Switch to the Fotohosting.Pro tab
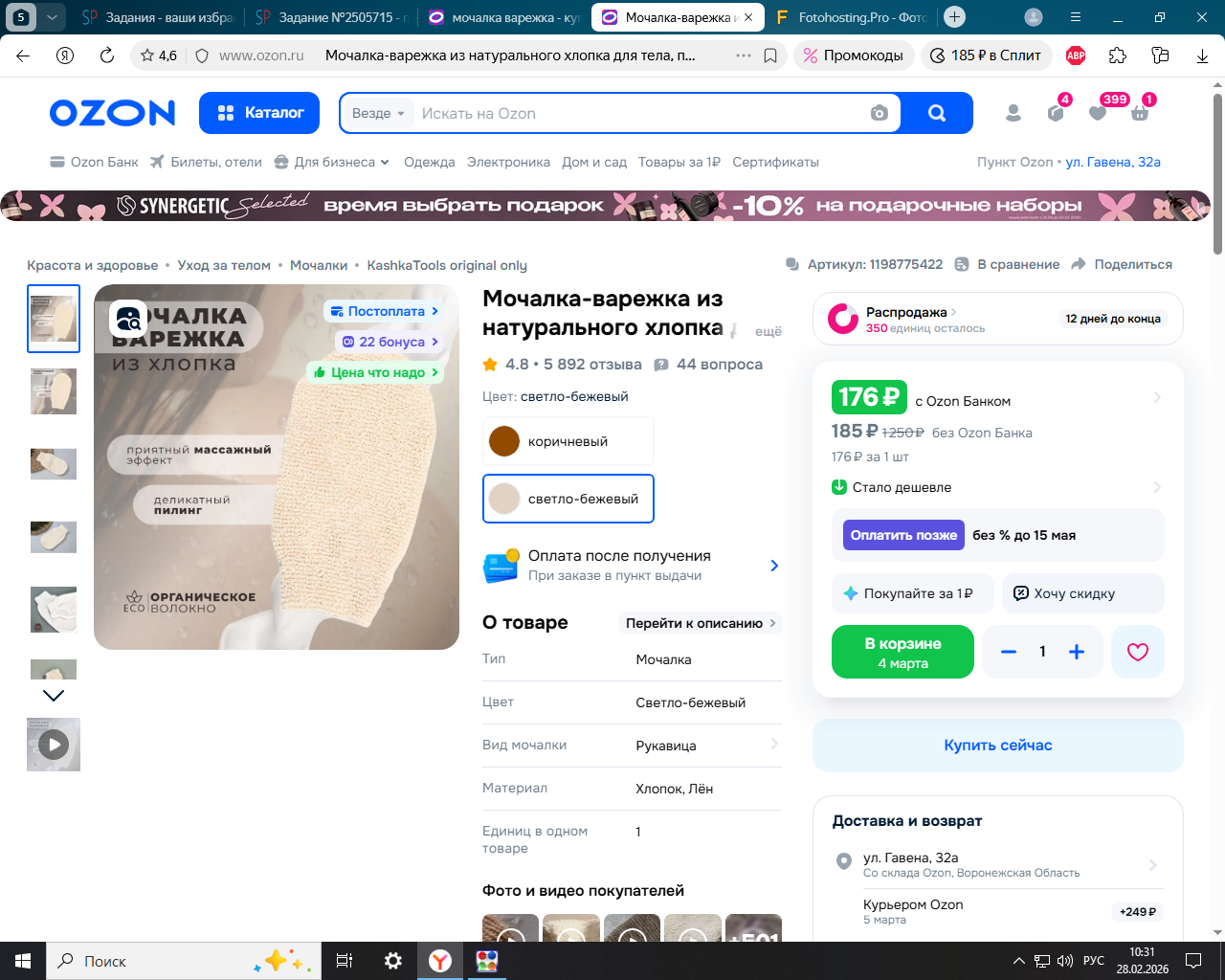This screenshot has height=980, width=1225. click(851, 17)
